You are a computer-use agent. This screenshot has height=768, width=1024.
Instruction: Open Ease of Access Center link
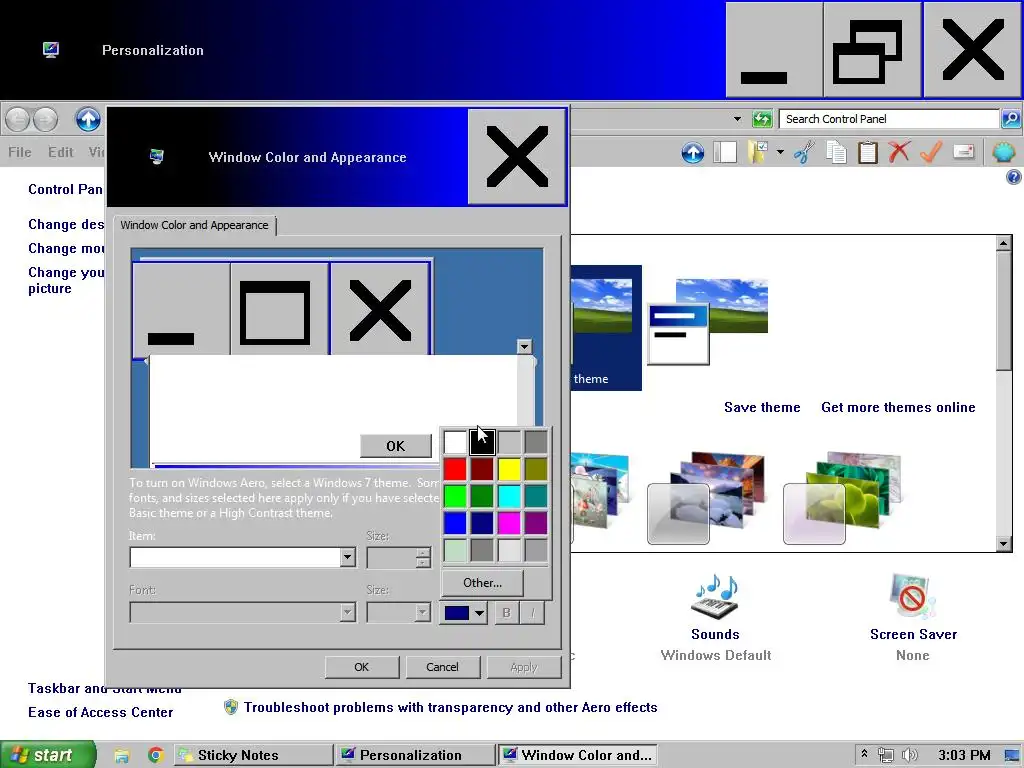tap(101, 712)
